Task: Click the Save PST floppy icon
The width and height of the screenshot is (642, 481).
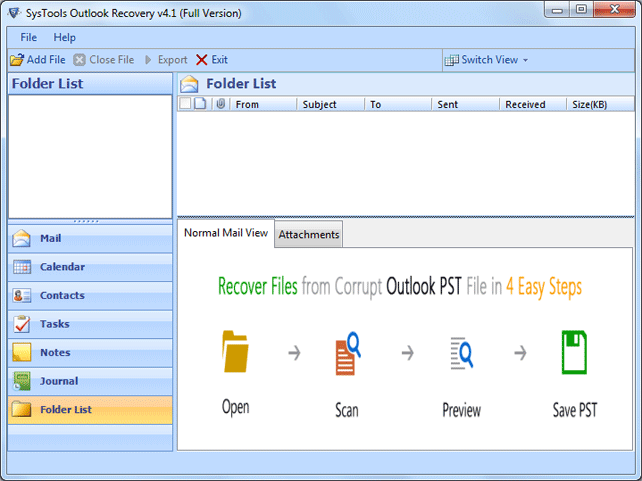Action: 574,352
